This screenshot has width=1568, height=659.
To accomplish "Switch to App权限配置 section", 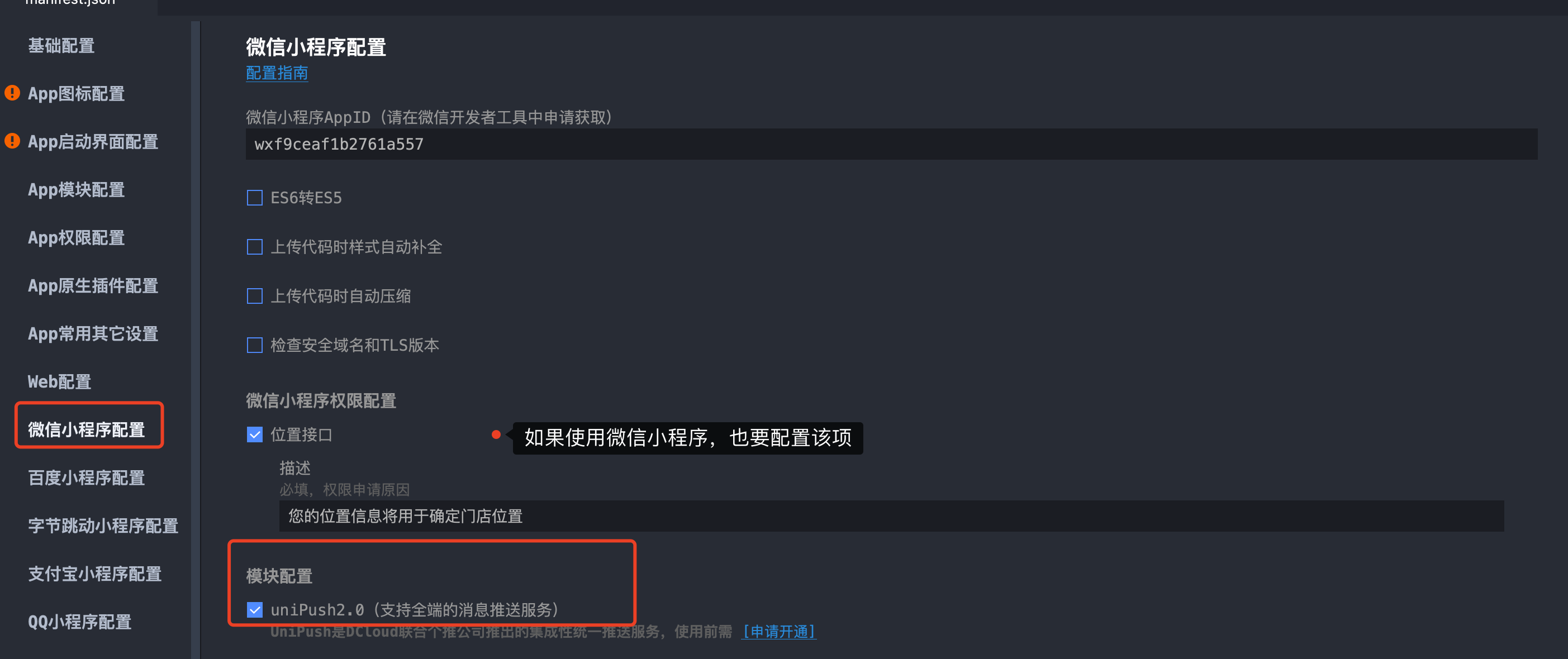I will [76, 237].
